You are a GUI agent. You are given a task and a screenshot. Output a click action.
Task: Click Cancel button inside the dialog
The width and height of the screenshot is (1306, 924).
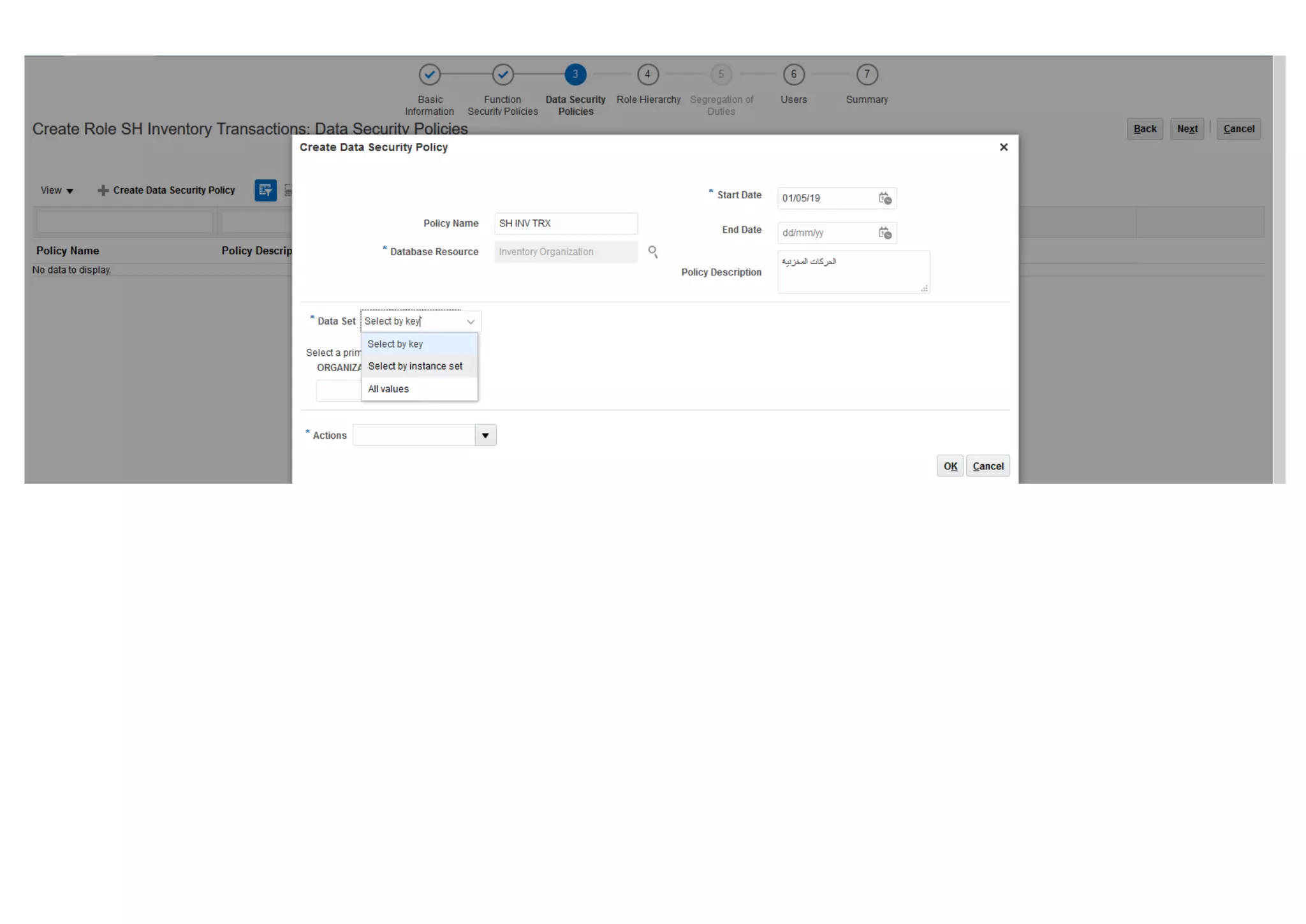[x=987, y=466]
